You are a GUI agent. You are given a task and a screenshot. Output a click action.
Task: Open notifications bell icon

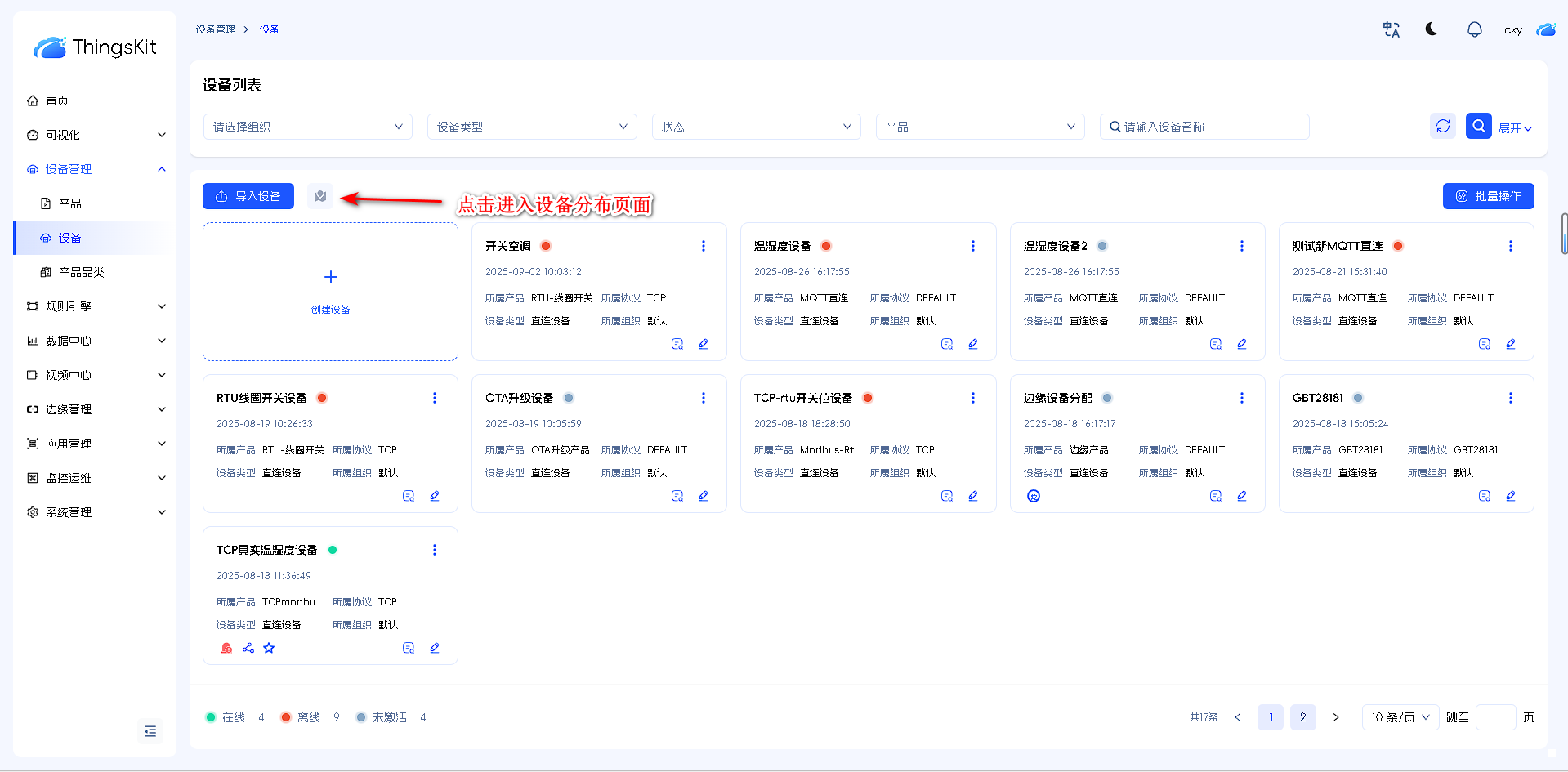click(1474, 29)
